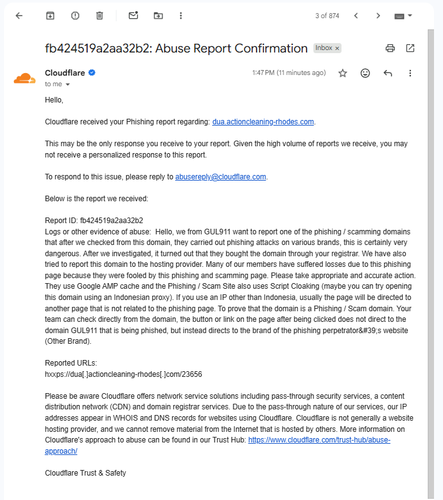443x500 pixels.
Task: Click the 'Hello,' greeting line
Action: (x=54, y=100)
